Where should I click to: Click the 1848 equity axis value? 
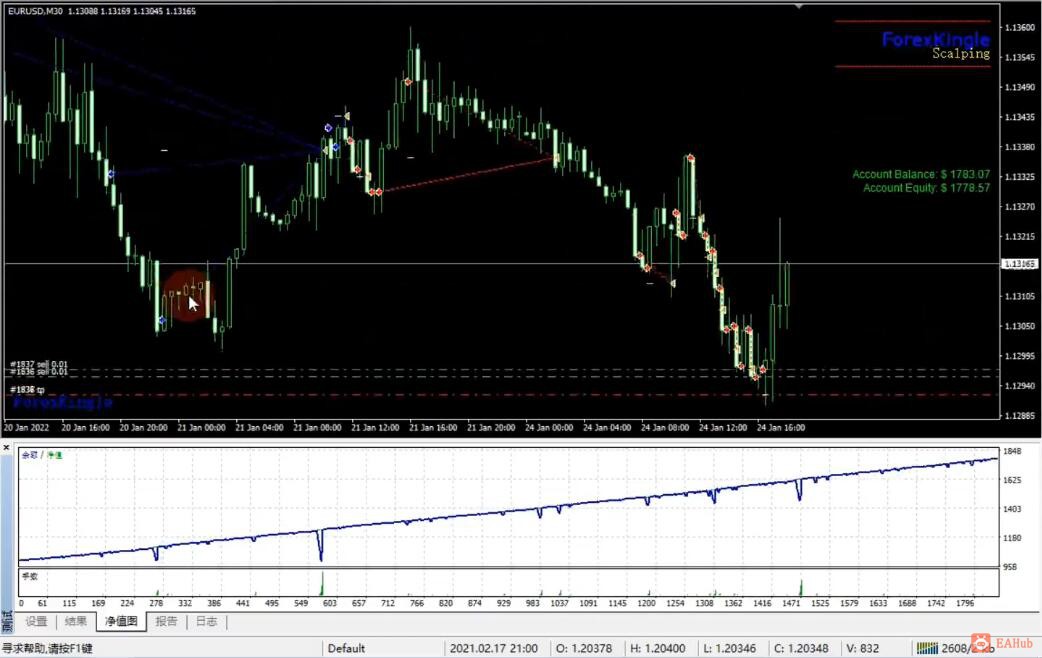(1012, 451)
